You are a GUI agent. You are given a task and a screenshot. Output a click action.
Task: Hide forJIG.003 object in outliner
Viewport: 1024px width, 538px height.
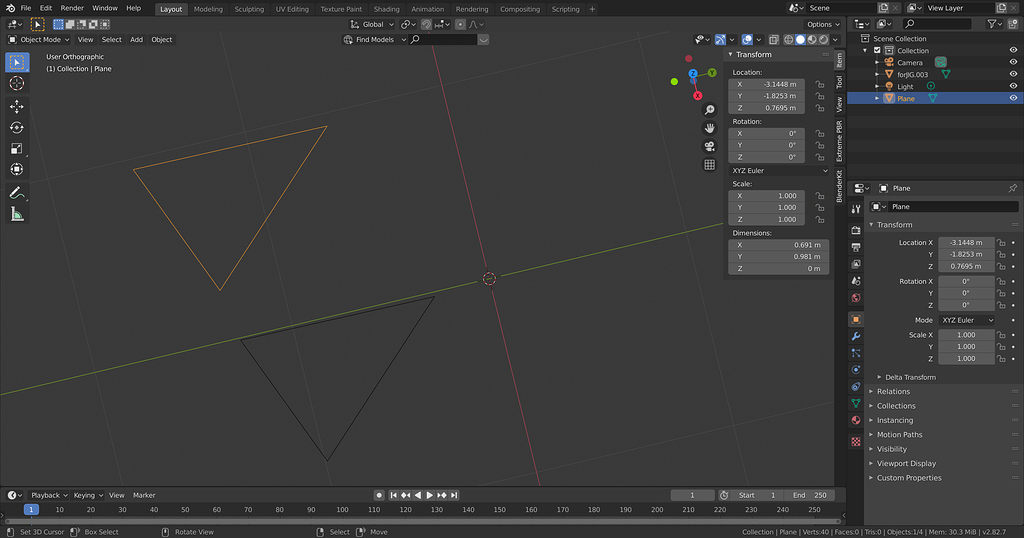[x=1013, y=74]
